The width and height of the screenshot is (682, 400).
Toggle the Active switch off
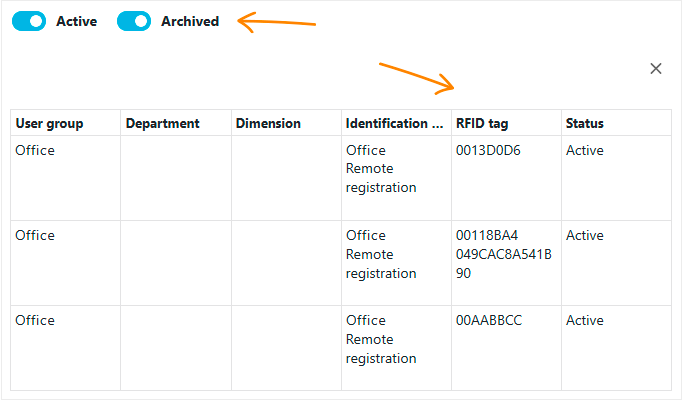[x=29, y=21]
